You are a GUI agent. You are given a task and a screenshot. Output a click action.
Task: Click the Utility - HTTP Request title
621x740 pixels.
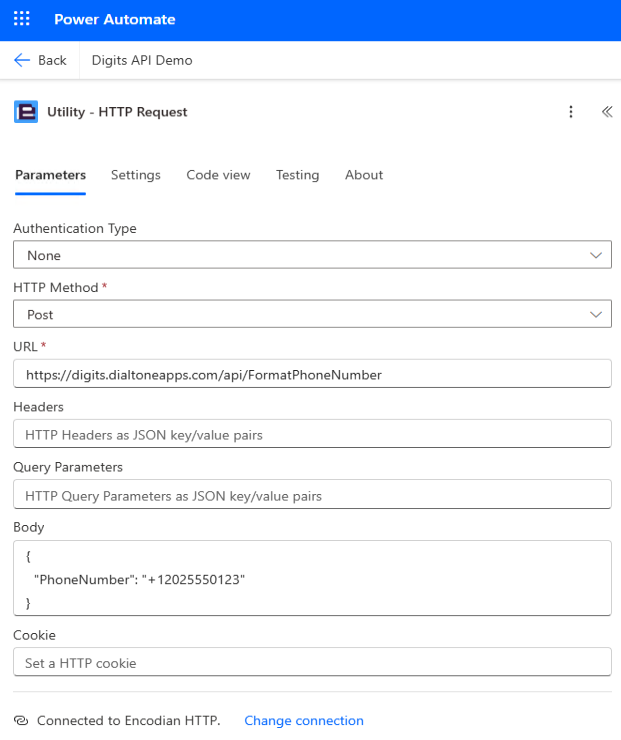coord(117,112)
